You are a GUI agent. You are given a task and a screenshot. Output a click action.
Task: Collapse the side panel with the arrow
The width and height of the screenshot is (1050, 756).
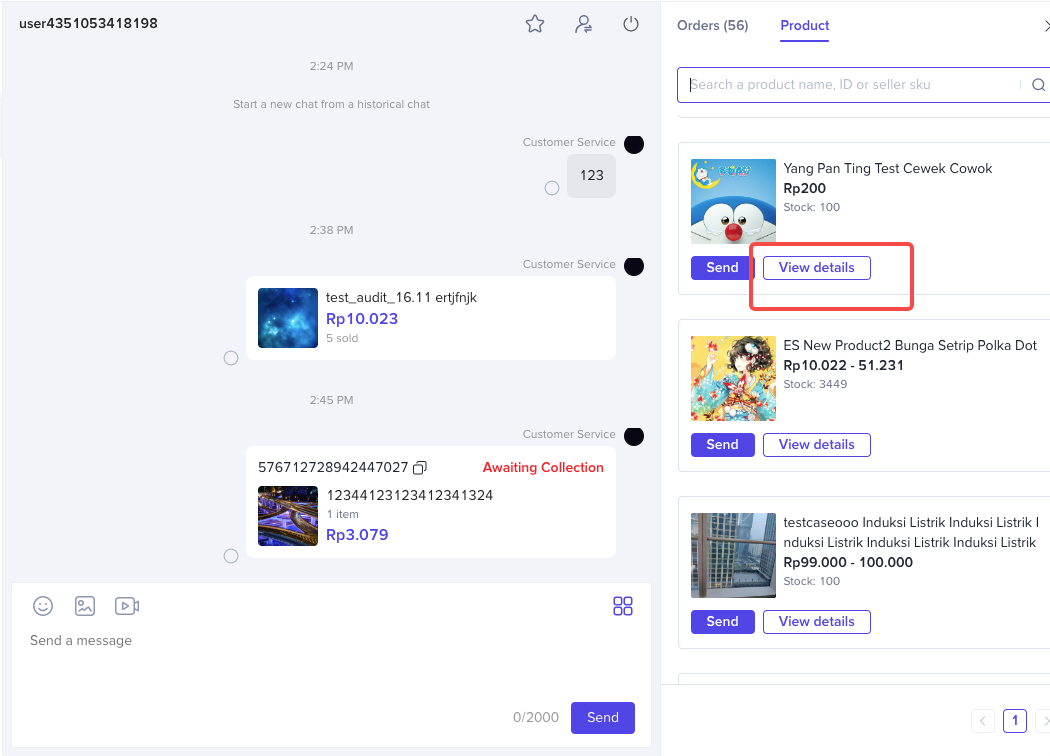click(1044, 26)
